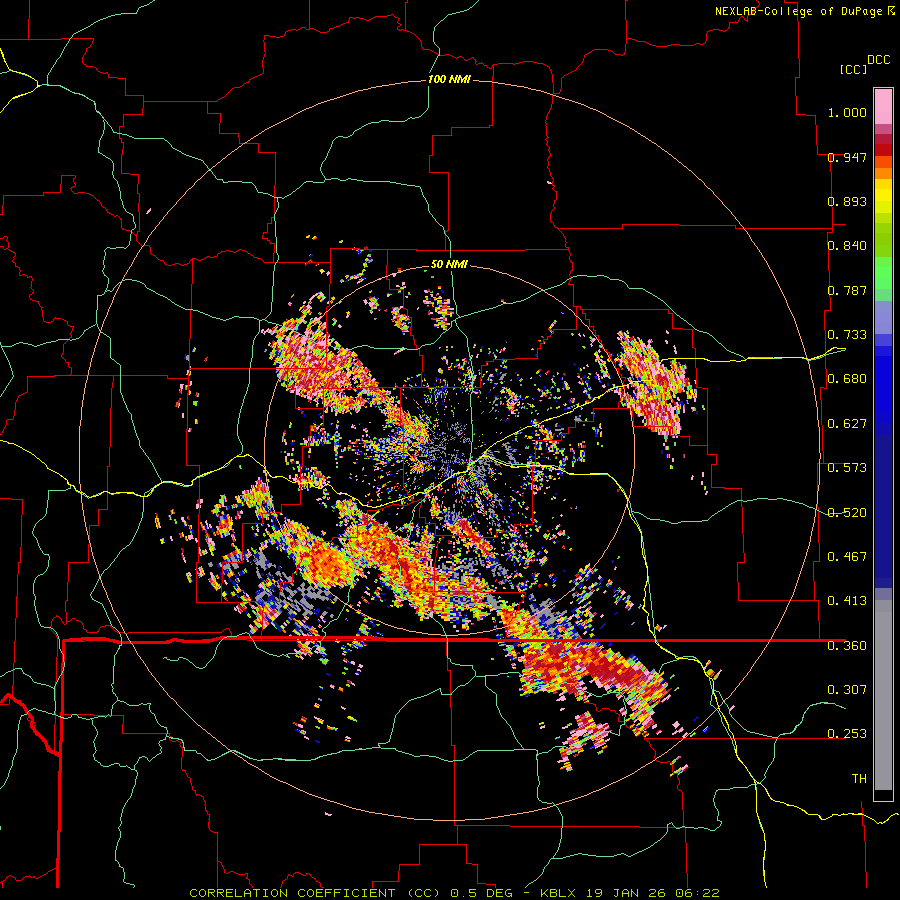Select the 0.573 value on the color scale
The width and height of the screenshot is (900, 900).
847,468
